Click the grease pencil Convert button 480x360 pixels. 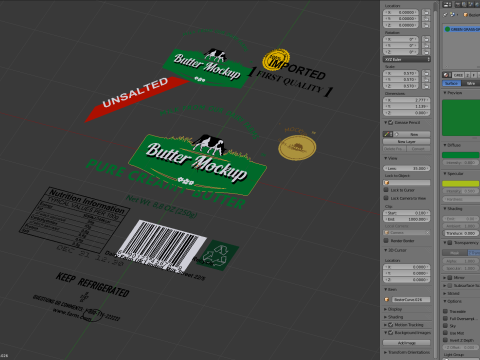(418, 149)
